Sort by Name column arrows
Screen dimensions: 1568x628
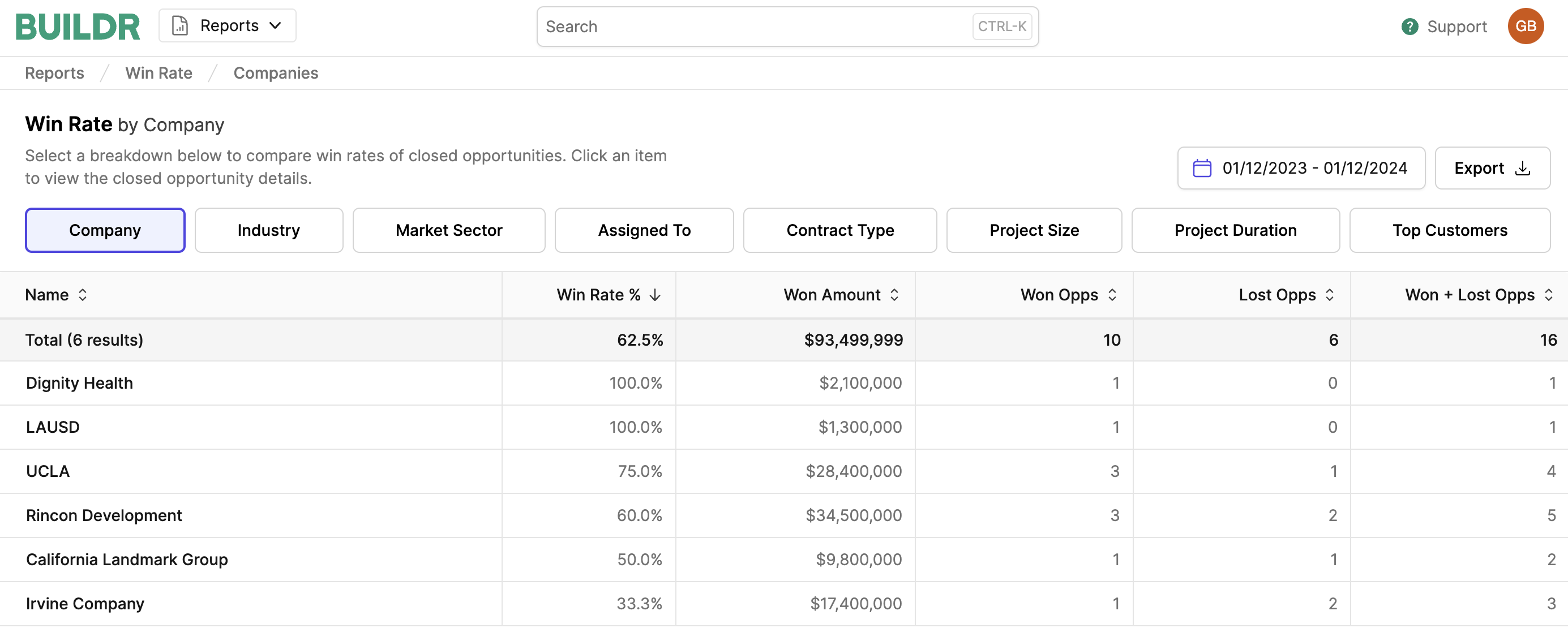[x=83, y=295]
